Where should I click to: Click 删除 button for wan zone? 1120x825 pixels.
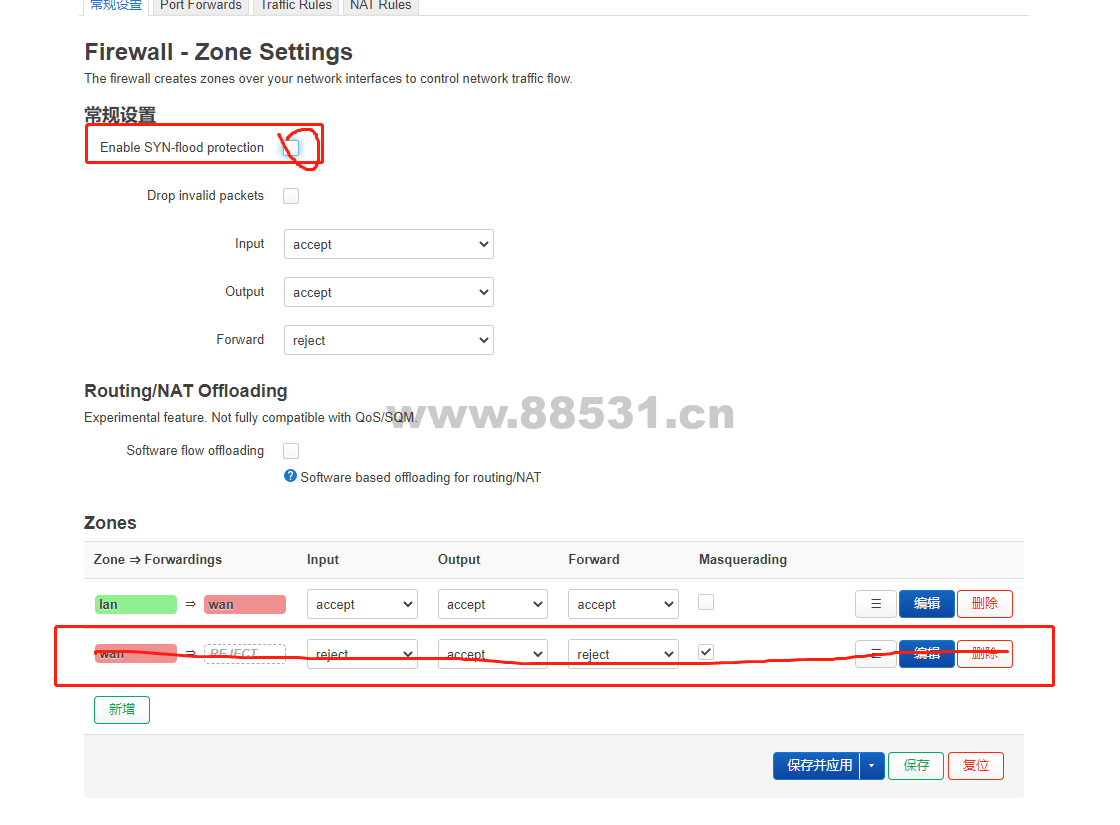tap(985, 654)
